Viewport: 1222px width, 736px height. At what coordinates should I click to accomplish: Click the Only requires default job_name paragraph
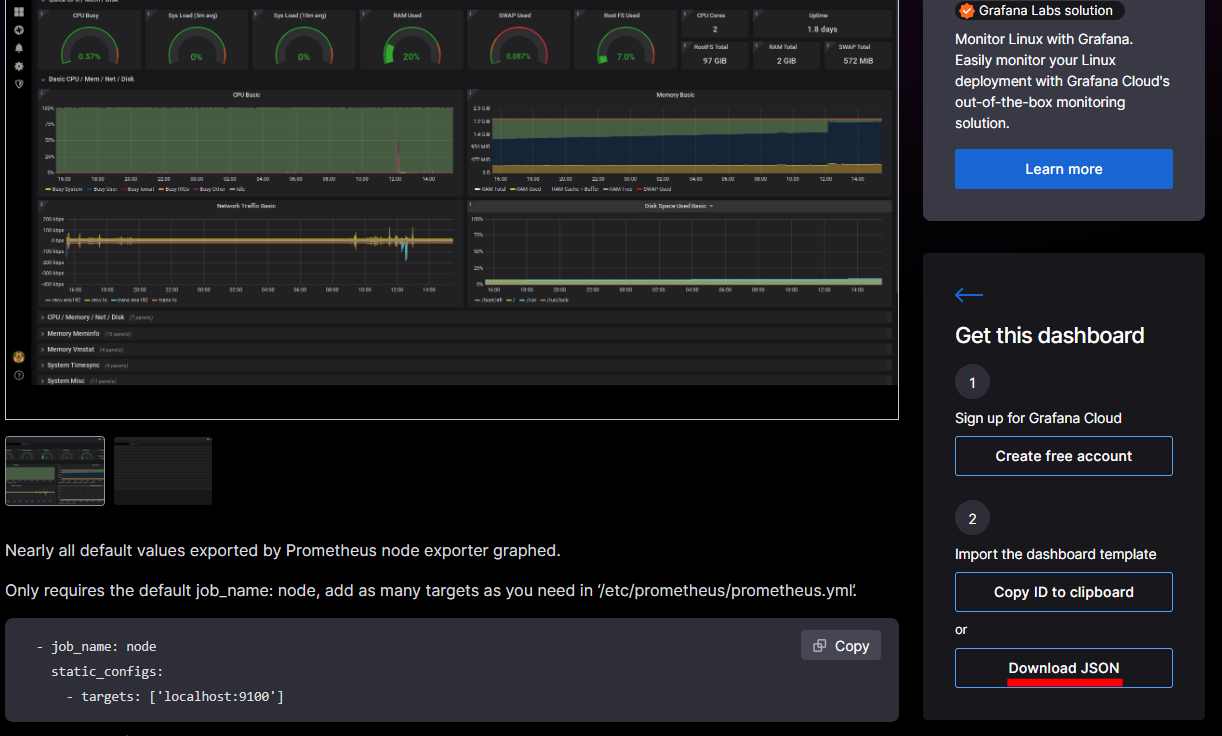(431, 590)
